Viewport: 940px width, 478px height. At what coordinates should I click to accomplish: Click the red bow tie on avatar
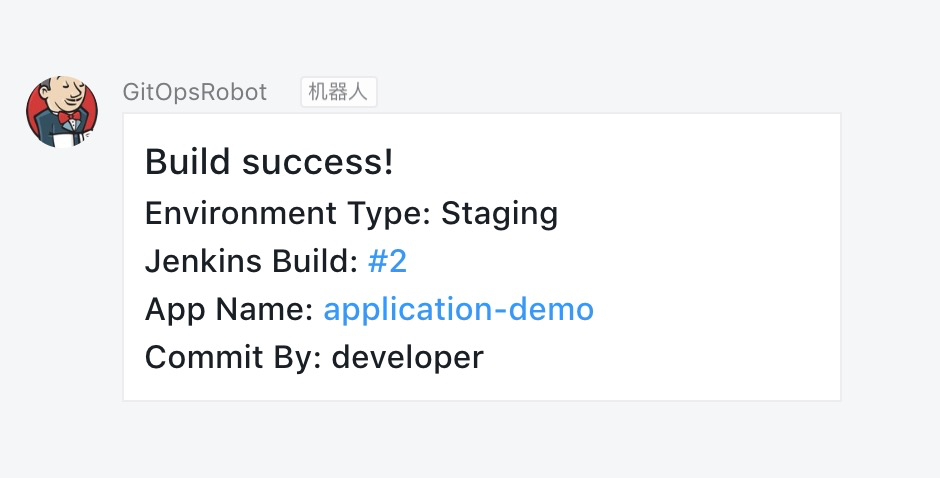[x=69, y=116]
